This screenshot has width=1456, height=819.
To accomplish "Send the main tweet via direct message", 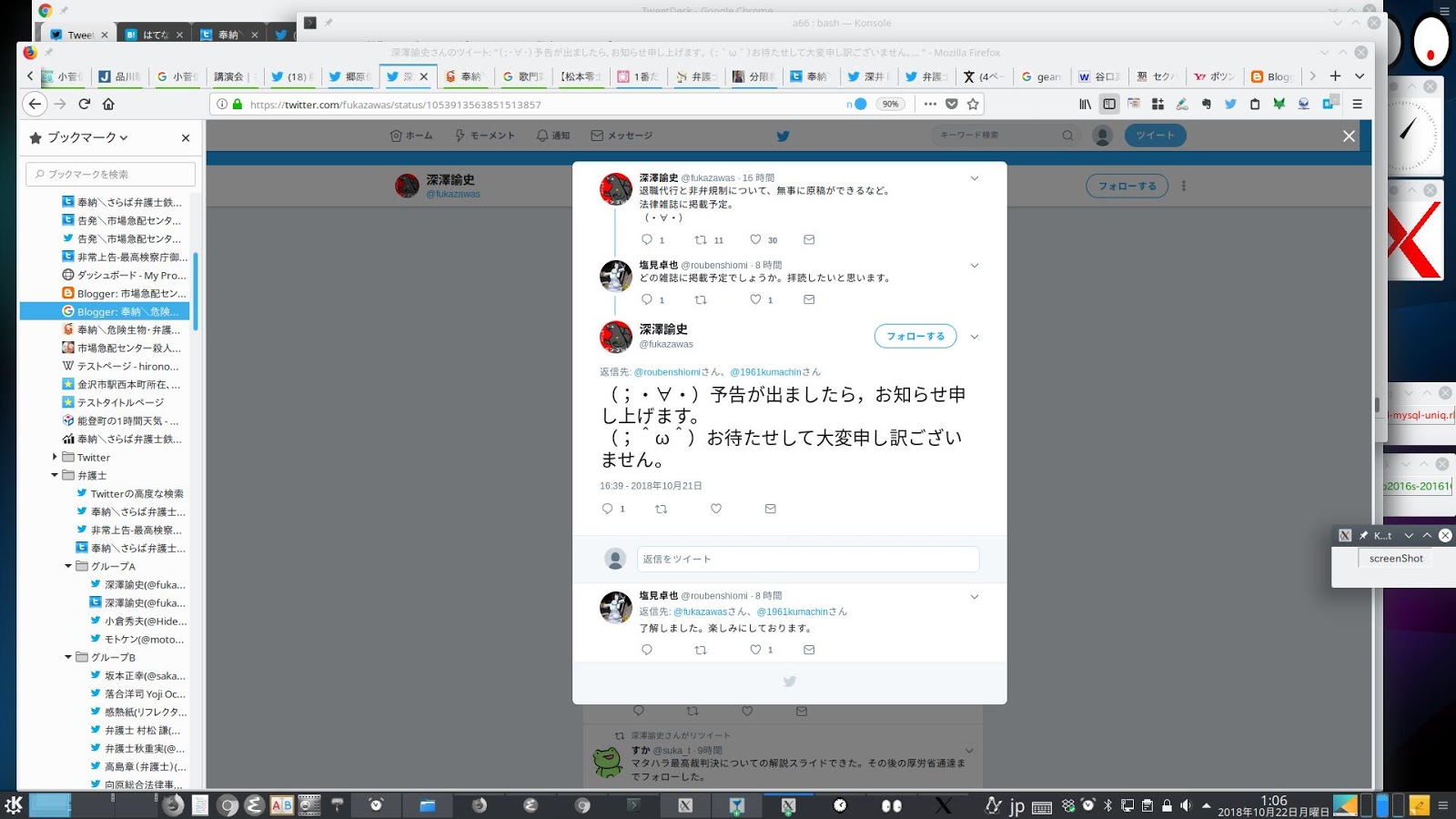I will (x=771, y=509).
